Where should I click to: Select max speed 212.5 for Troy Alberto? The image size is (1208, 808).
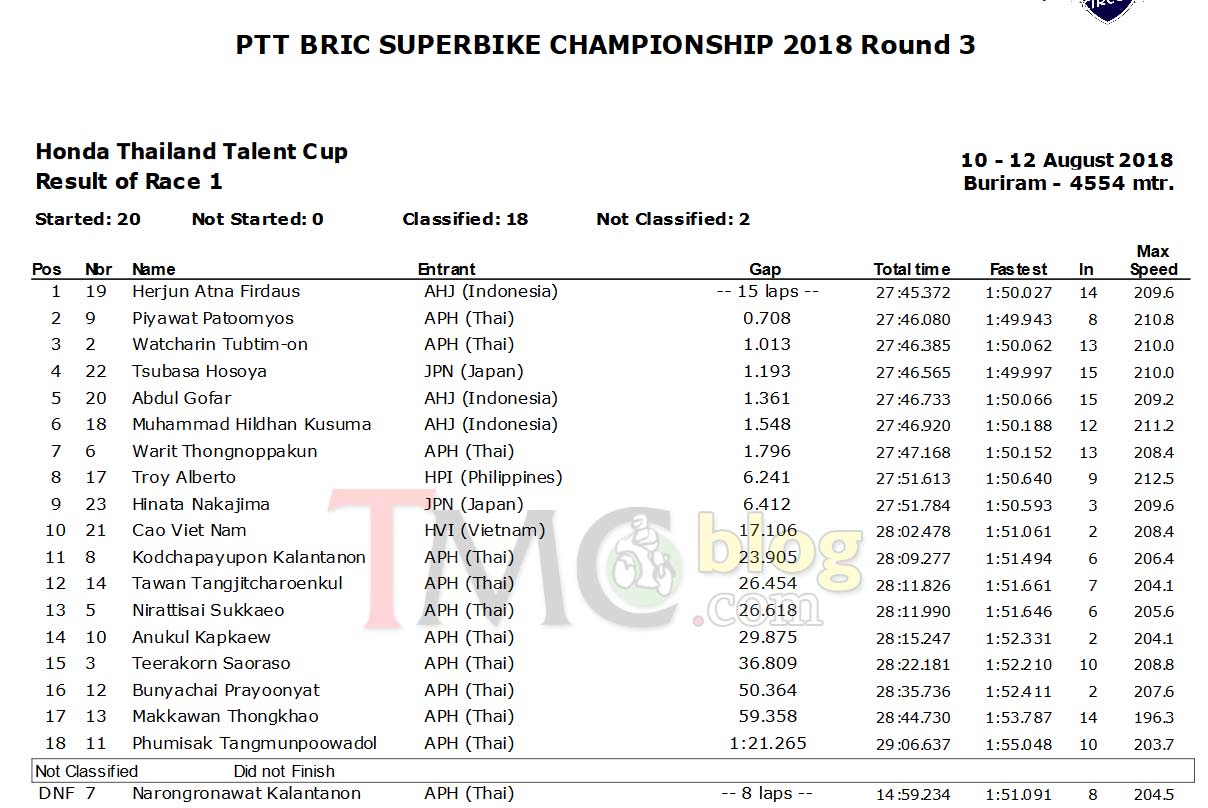[1154, 479]
